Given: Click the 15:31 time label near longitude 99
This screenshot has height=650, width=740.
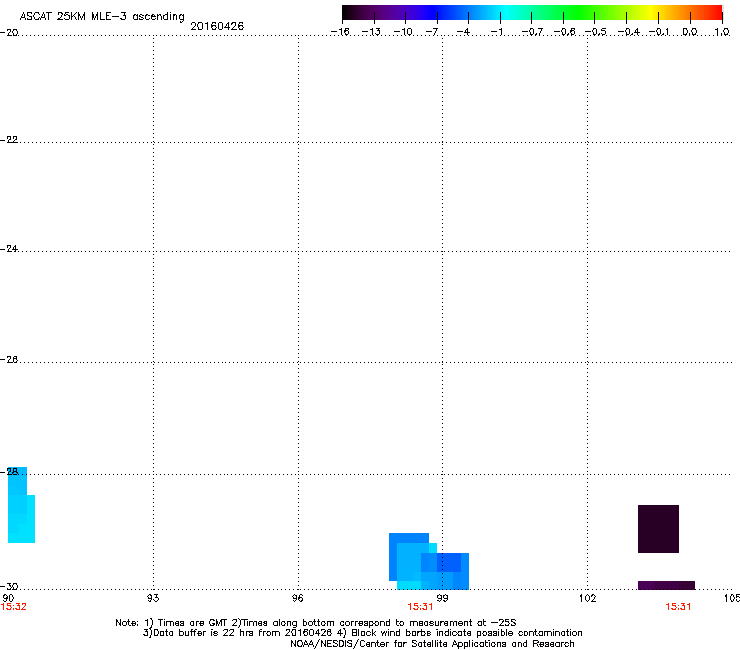Looking at the screenshot, I should 420,607.
